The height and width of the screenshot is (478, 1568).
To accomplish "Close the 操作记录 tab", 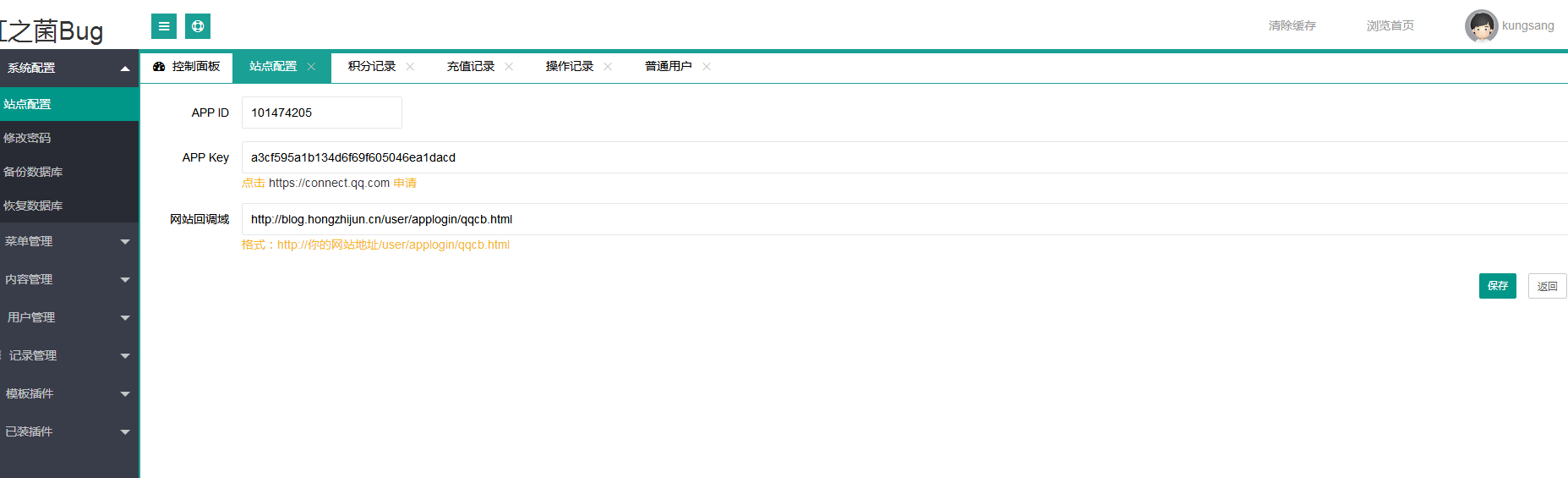I will pos(608,67).
